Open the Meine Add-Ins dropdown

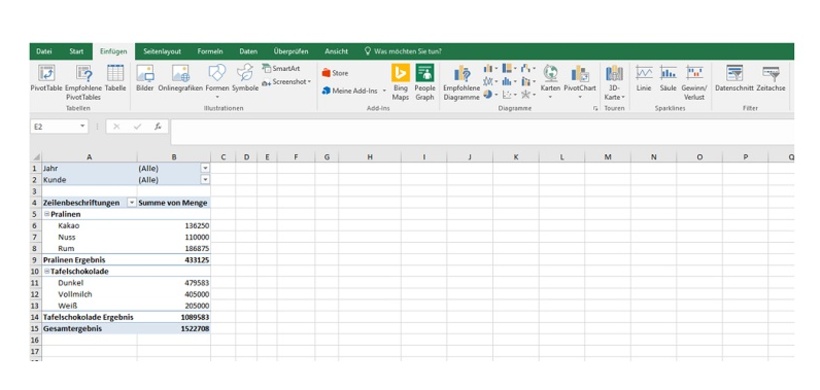384,90
